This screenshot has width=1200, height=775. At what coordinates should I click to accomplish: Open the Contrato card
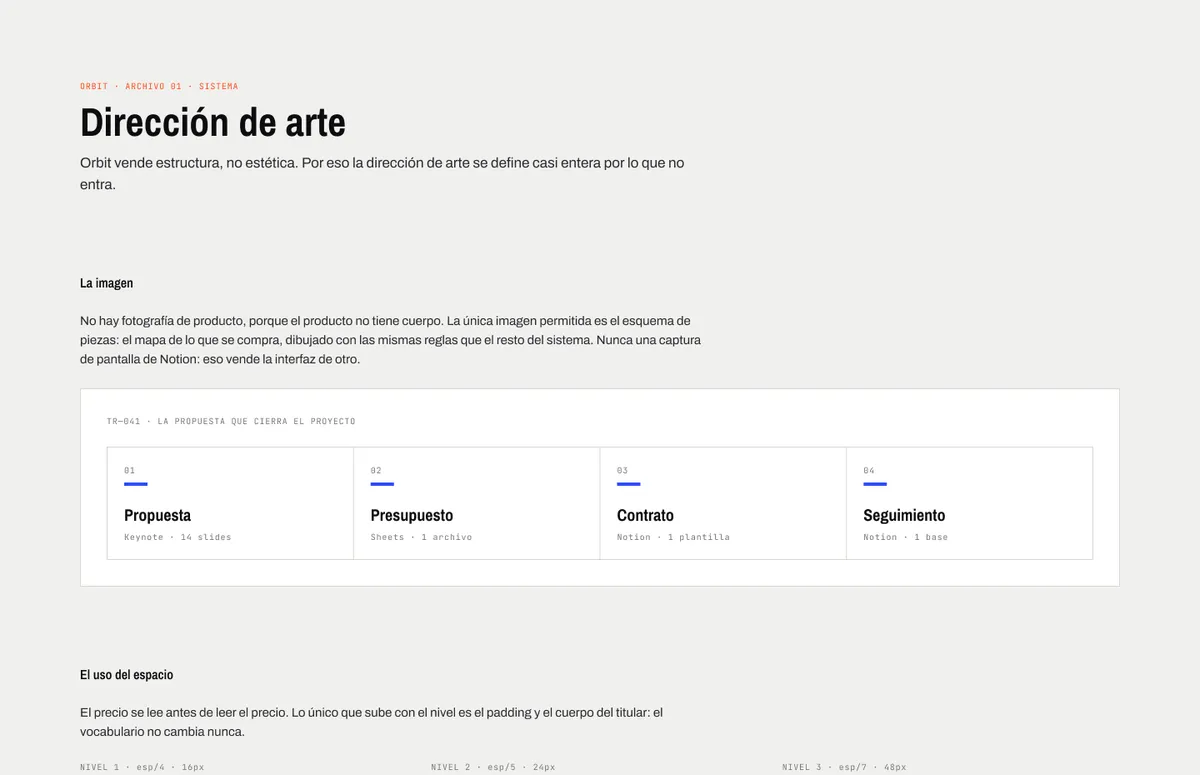[723, 503]
